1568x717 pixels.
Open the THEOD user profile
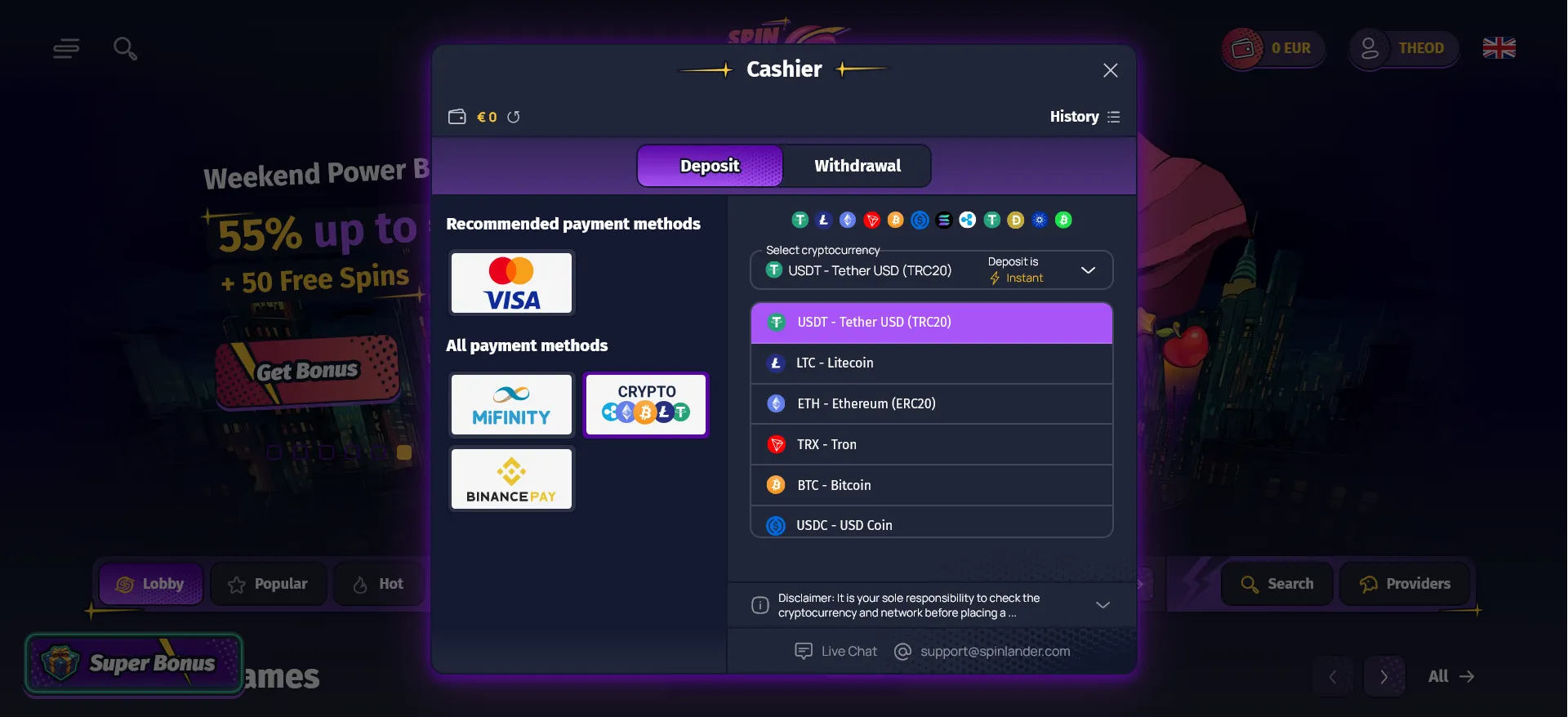[1403, 48]
